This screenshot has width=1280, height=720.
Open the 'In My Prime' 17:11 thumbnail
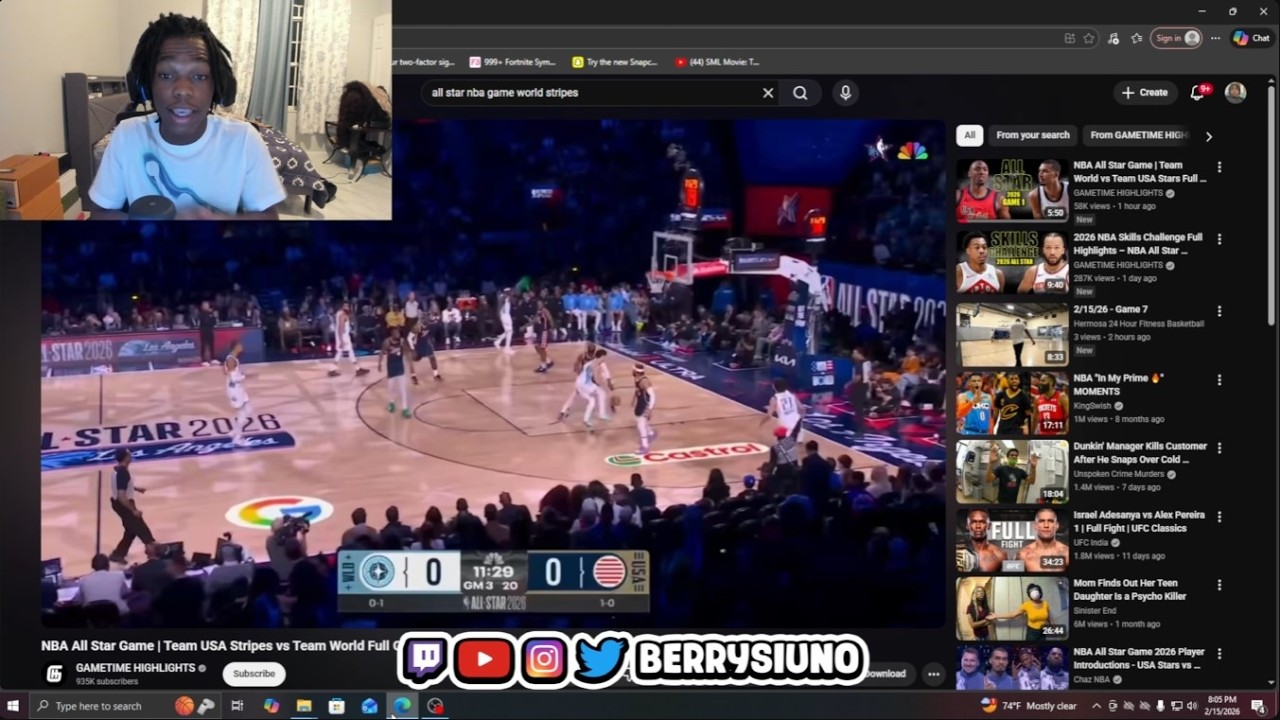(1012, 403)
